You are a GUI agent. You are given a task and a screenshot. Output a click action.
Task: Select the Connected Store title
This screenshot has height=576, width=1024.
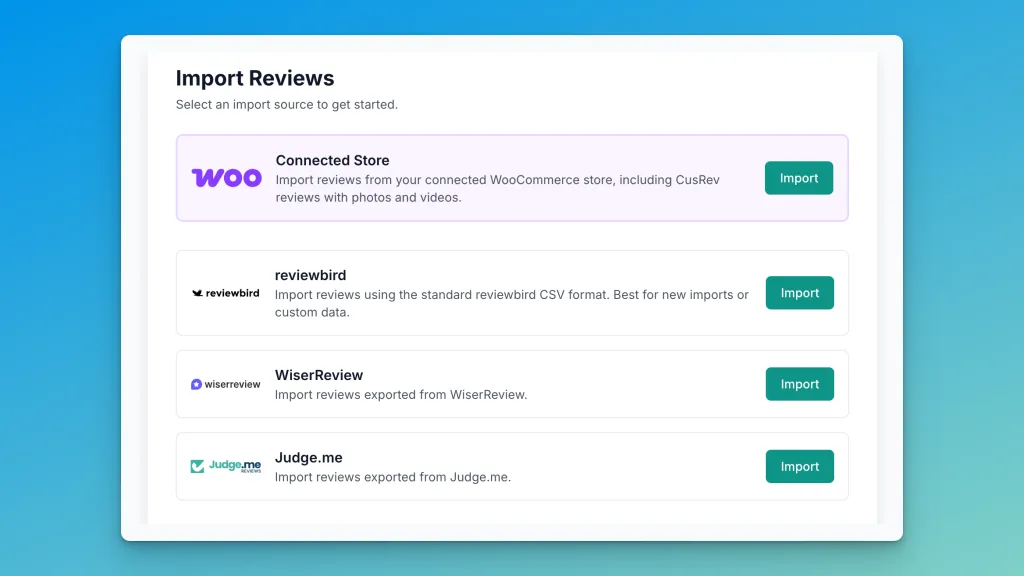point(332,160)
